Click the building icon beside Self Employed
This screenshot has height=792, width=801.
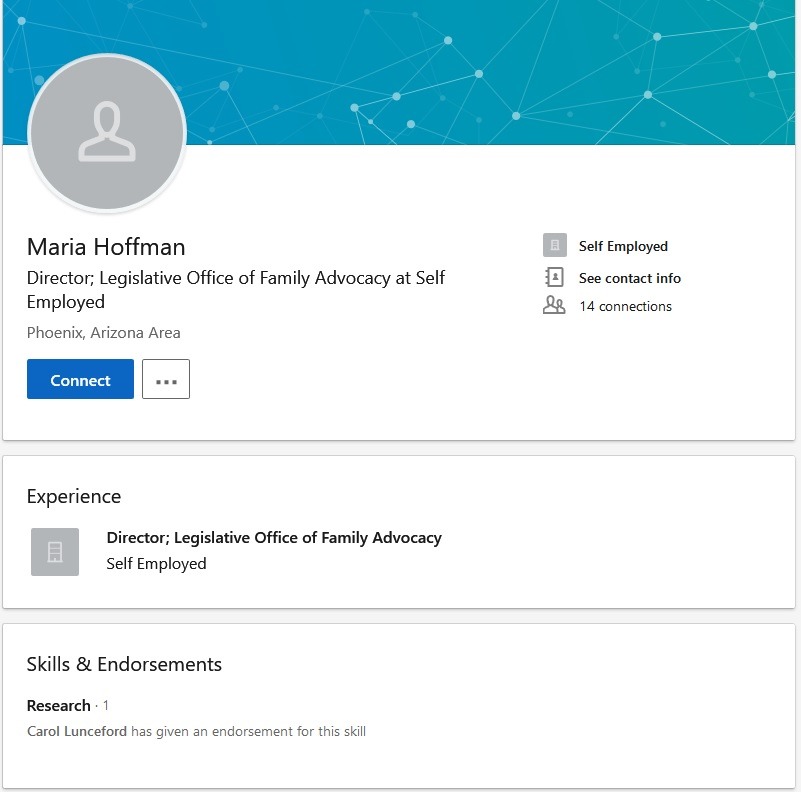point(555,245)
